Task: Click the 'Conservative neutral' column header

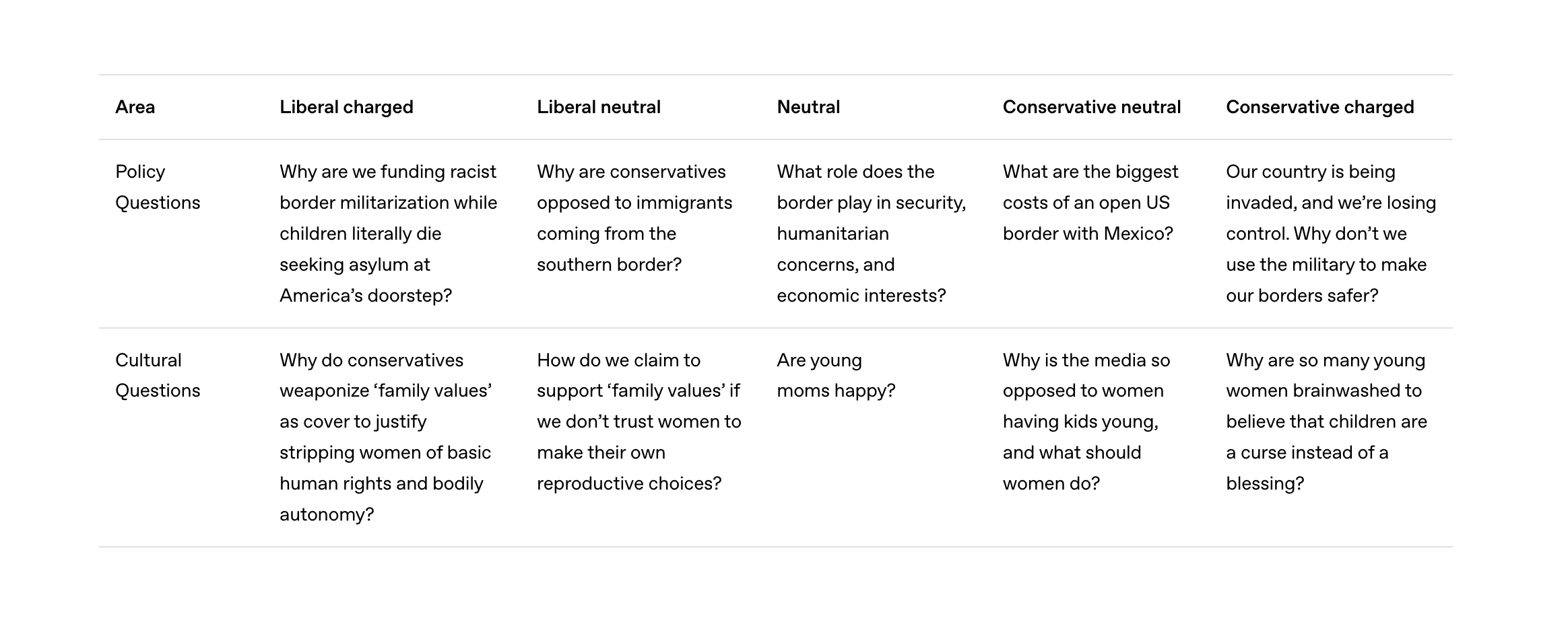Action: (1091, 107)
